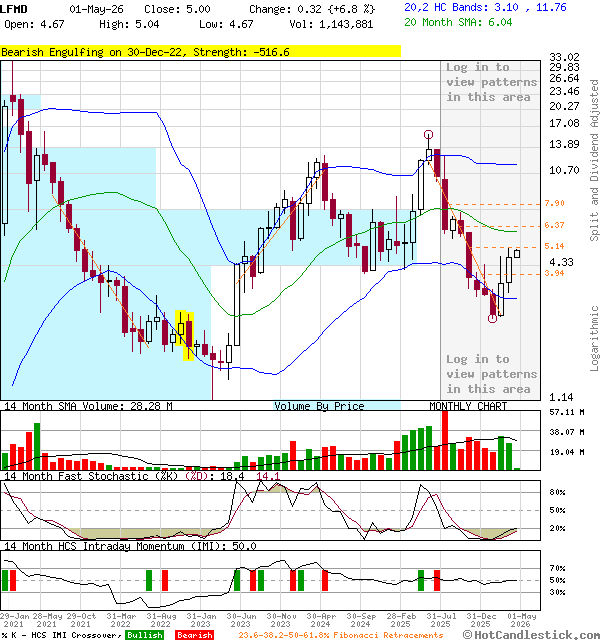
Task: Click the yellow-highlighted engulfing candle pair
Action: [184, 336]
